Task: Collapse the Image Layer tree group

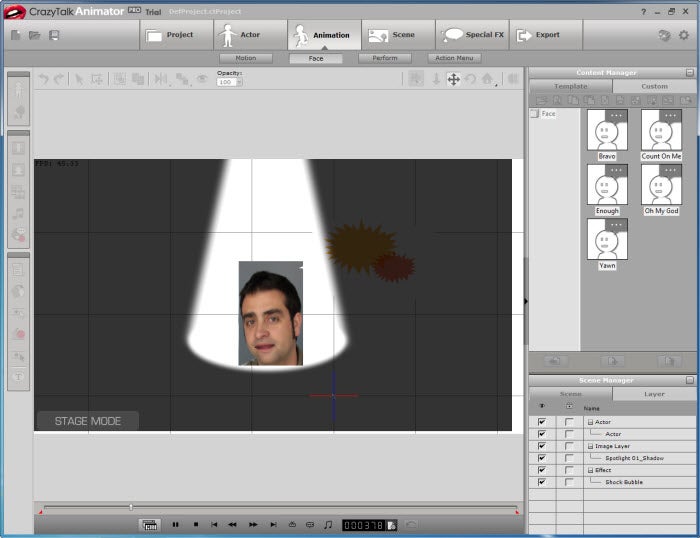Action: [591, 446]
